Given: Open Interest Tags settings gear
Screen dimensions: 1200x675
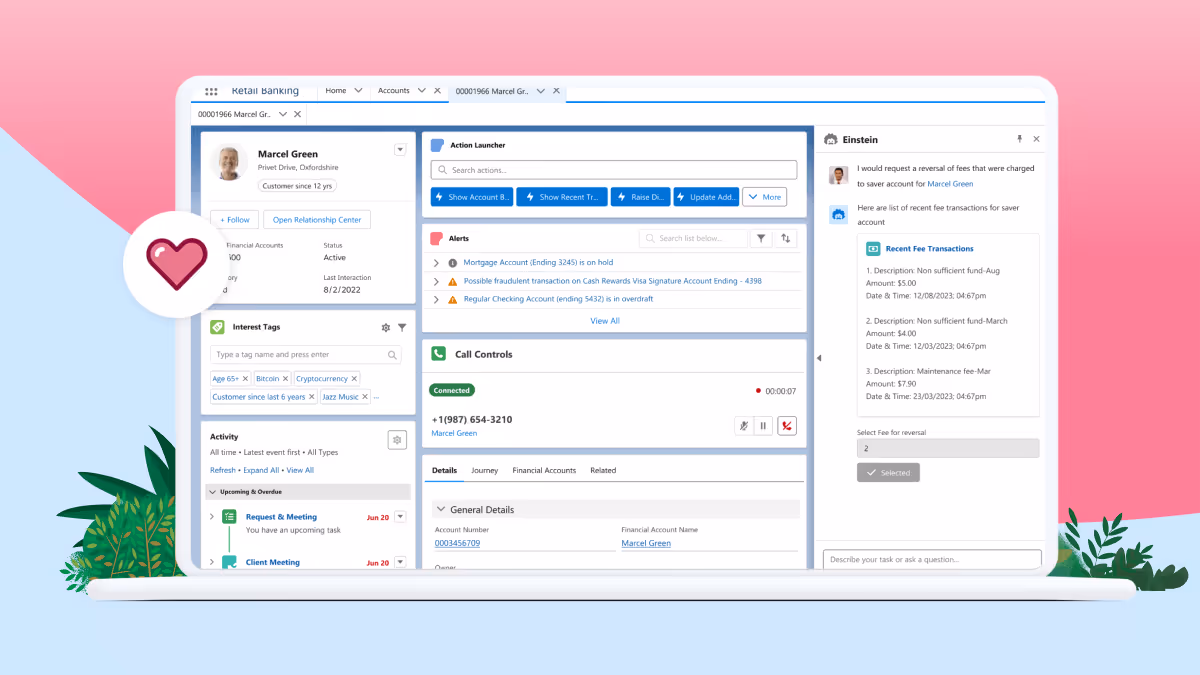Looking at the screenshot, I should pos(386,327).
